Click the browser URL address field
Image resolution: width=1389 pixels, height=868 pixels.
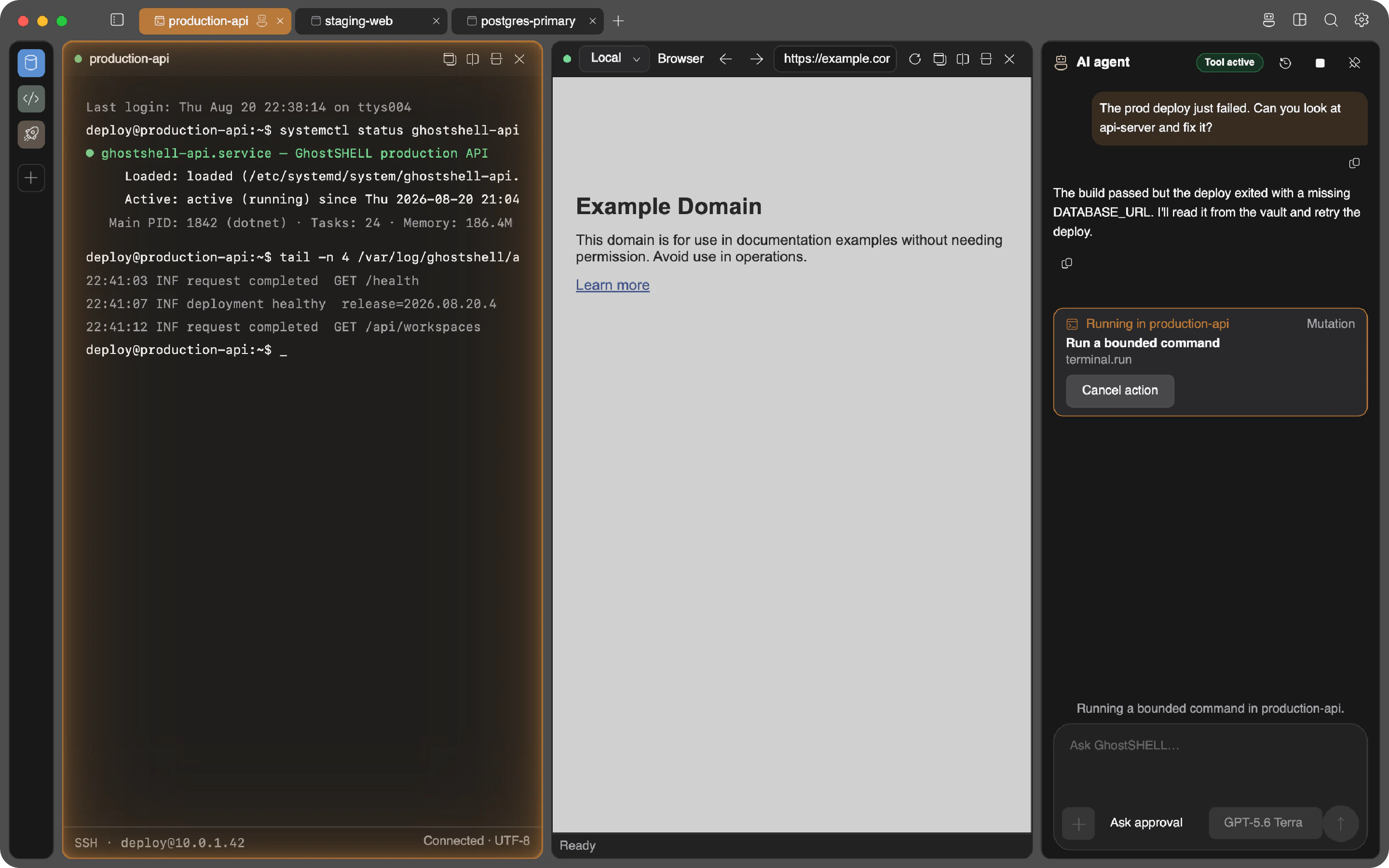pyautogui.click(x=836, y=58)
